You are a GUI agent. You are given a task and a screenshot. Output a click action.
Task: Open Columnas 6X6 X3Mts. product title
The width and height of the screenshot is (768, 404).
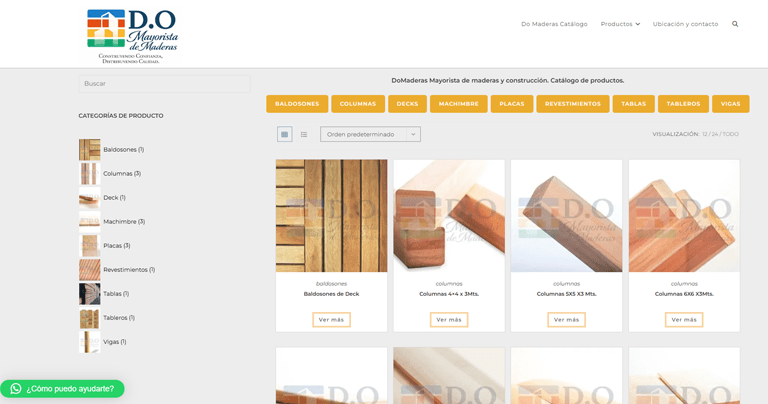pos(684,294)
